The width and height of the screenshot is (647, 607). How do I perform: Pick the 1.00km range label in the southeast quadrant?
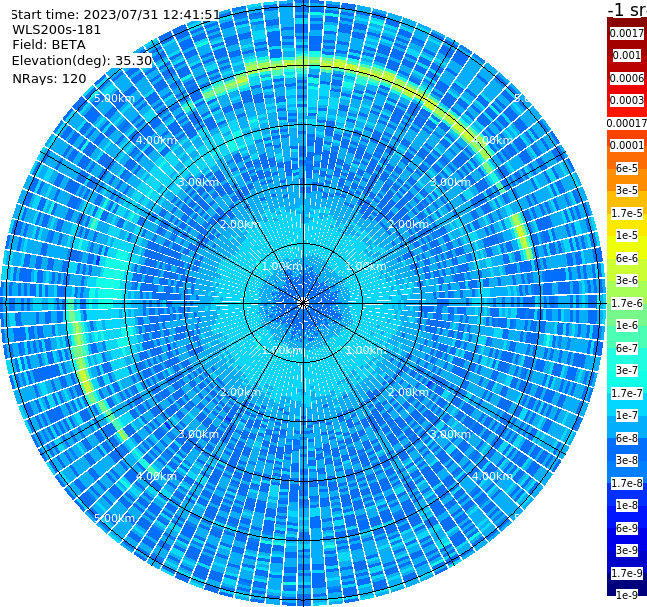pyautogui.click(x=366, y=350)
